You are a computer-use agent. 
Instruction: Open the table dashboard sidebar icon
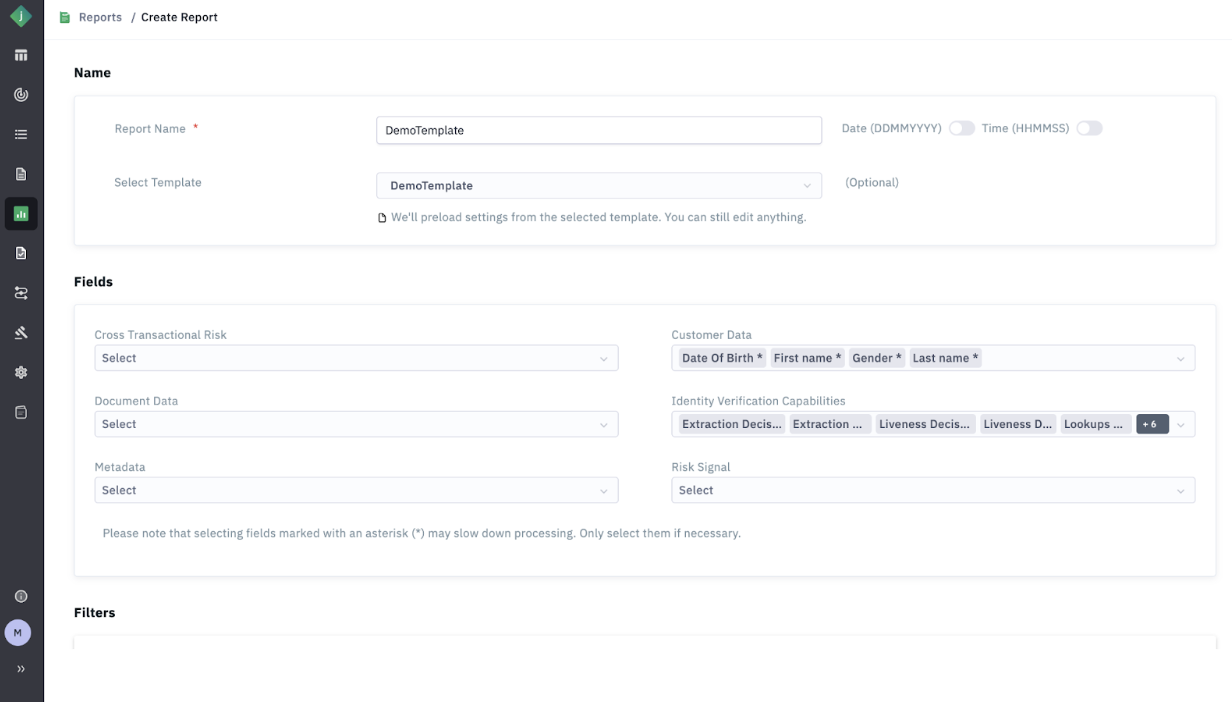coord(21,56)
